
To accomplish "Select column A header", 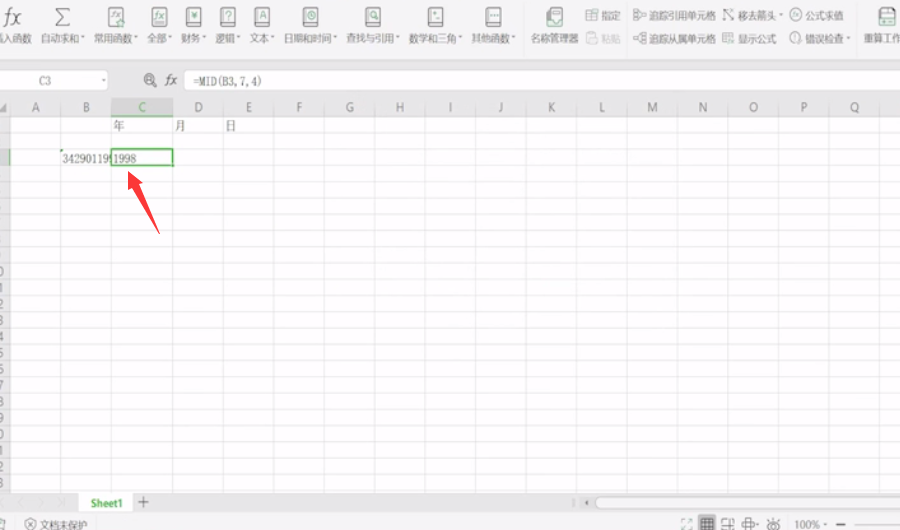I will coord(36,107).
